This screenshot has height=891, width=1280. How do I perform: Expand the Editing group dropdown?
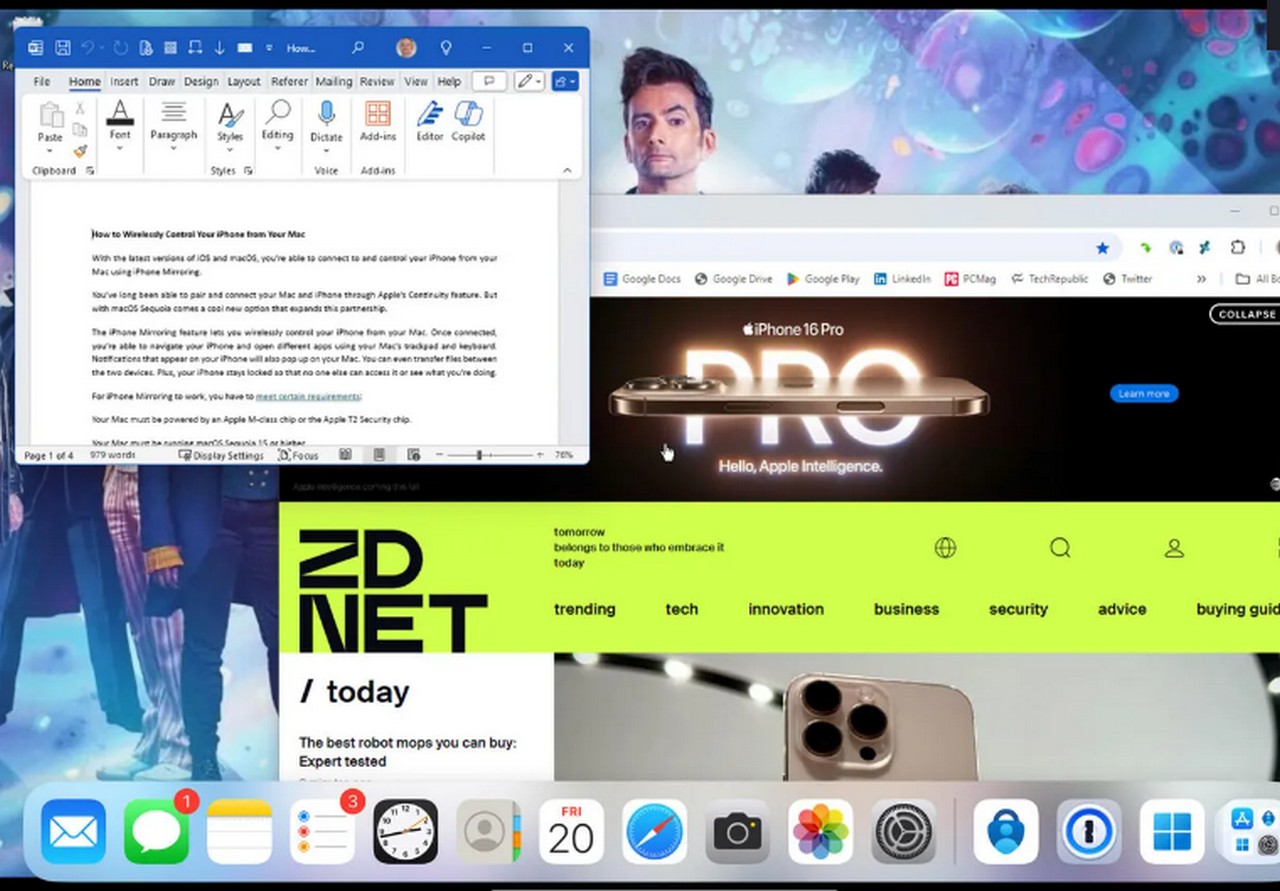coord(277,149)
